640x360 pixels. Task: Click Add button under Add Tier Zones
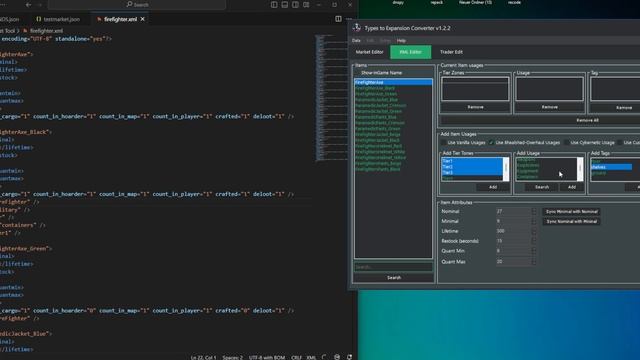pyautogui.click(x=493, y=187)
